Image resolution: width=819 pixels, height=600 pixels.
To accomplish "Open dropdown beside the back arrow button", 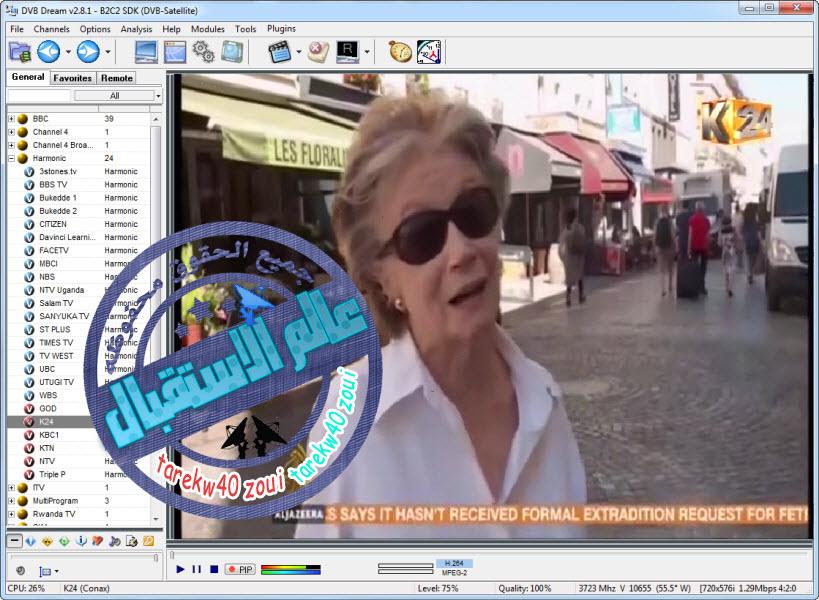I will click(68, 52).
